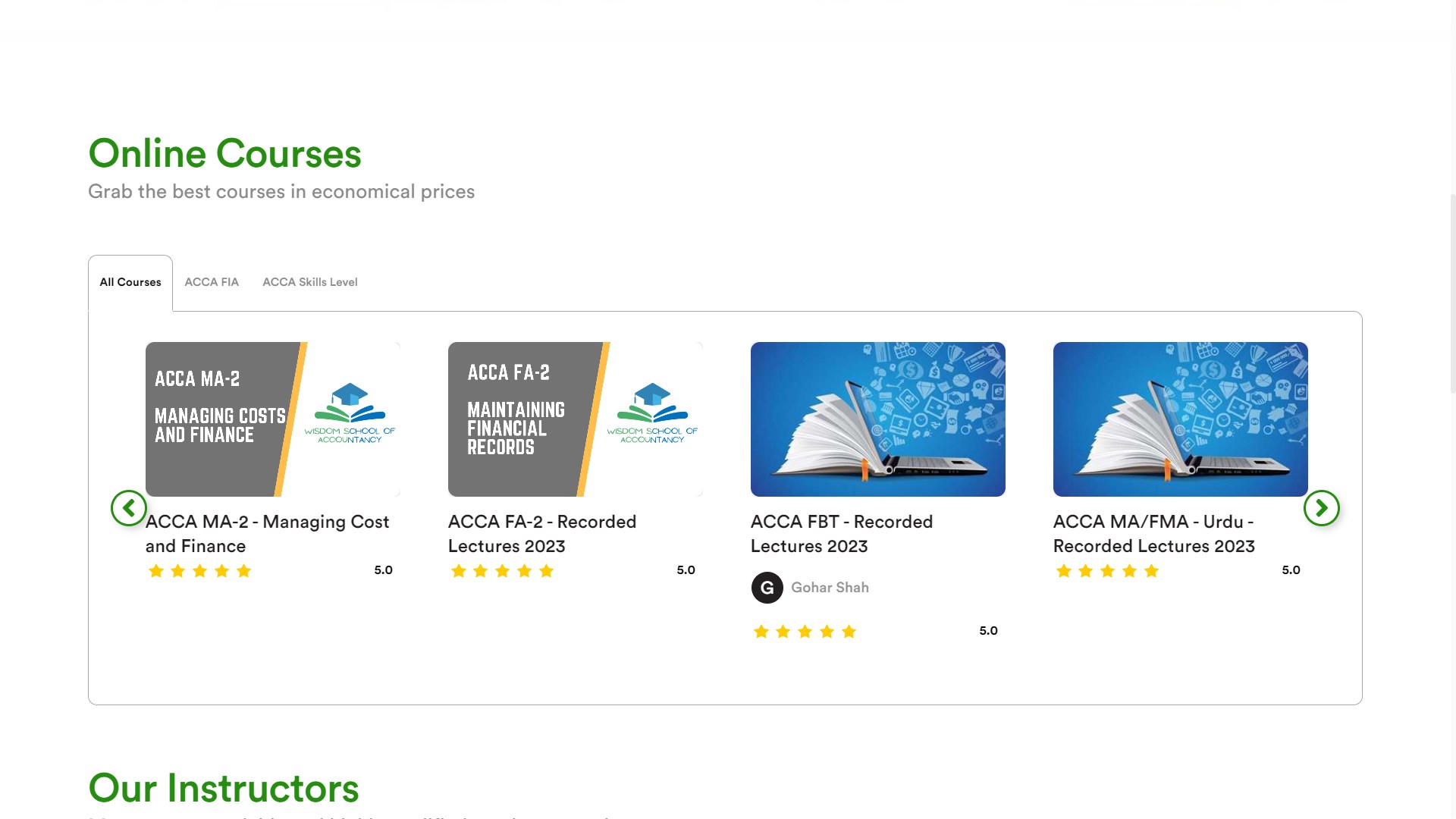Open the ACCA Skills Level tab
The width and height of the screenshot is (1456, 819).
click(309, 282)
